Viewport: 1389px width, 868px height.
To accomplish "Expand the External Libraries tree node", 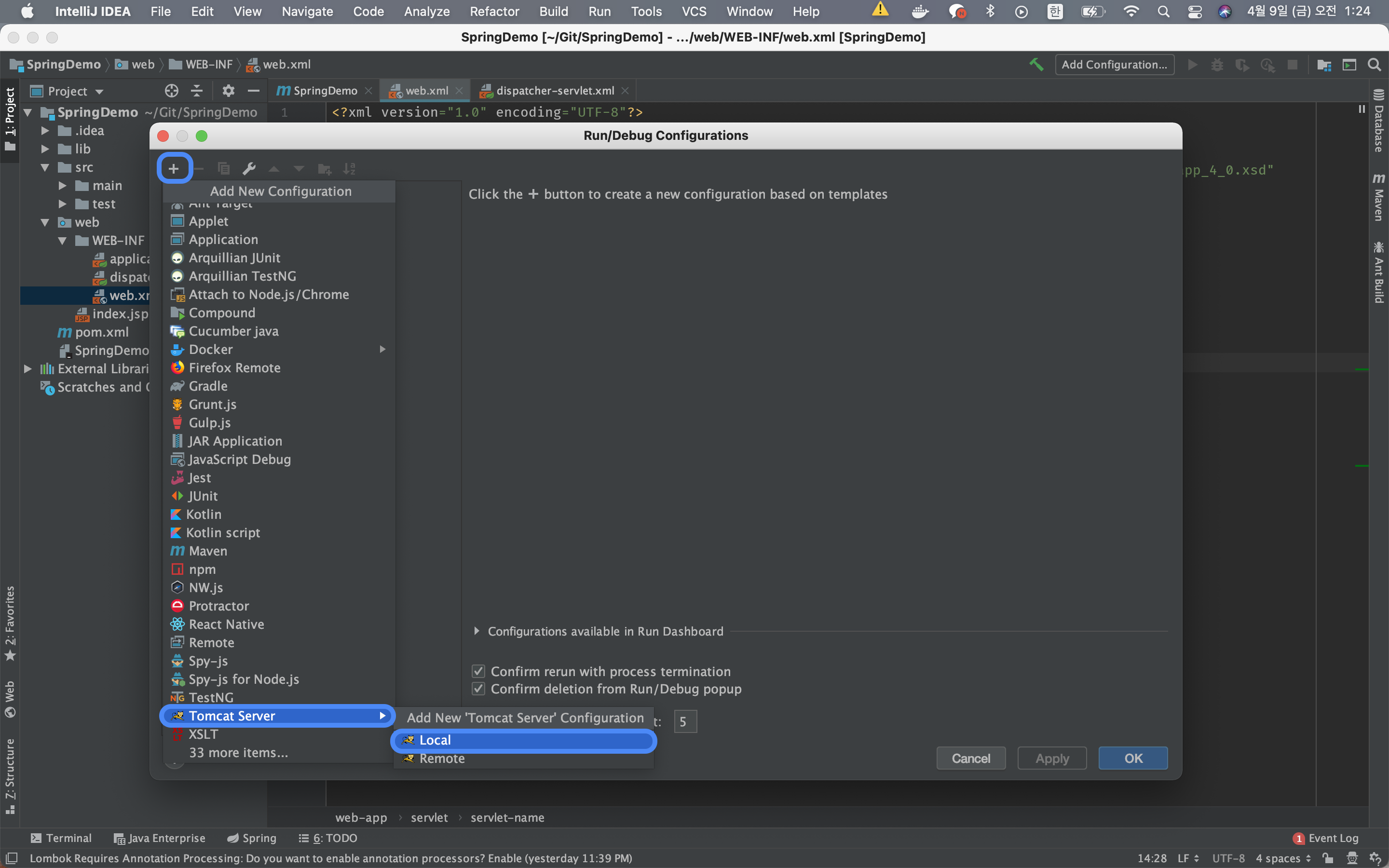I will click(27, 368).
